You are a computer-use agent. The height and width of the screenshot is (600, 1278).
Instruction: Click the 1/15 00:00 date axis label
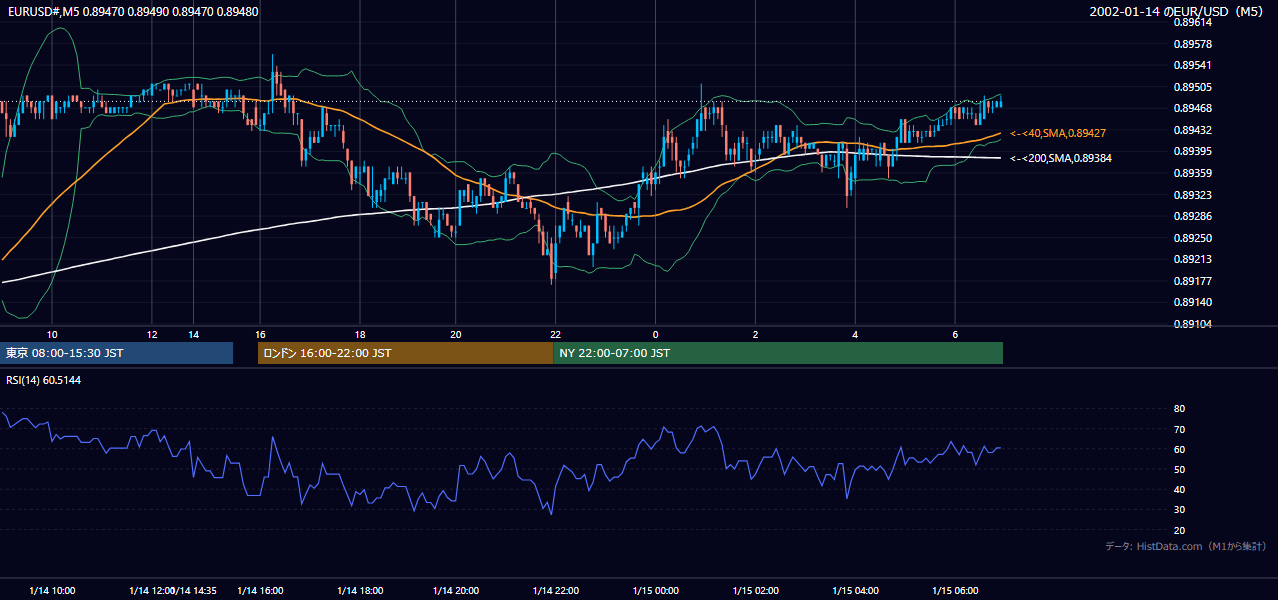point(655,590)
